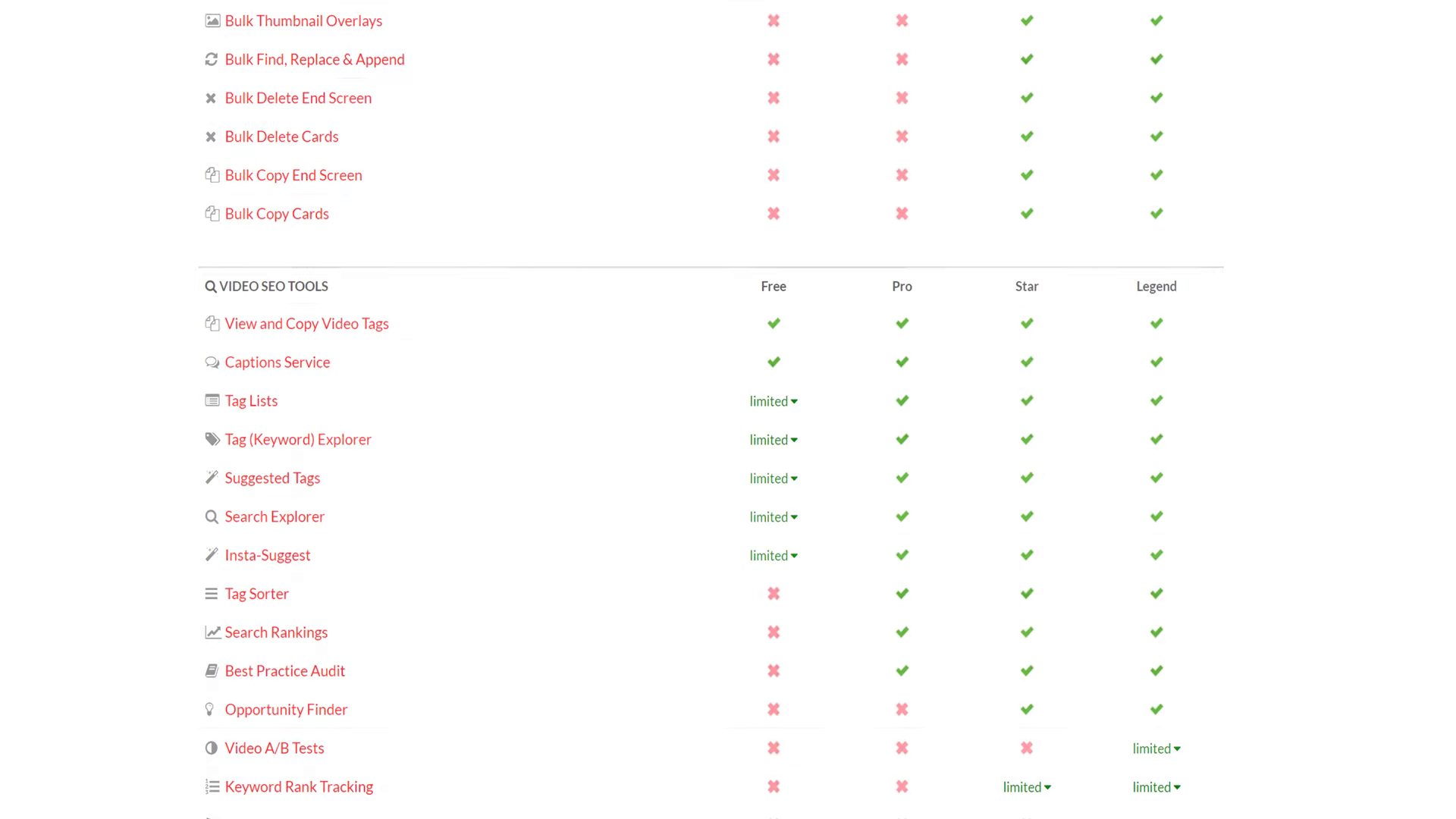Click the Bulk Find Replace Append icon

[210, 59]
